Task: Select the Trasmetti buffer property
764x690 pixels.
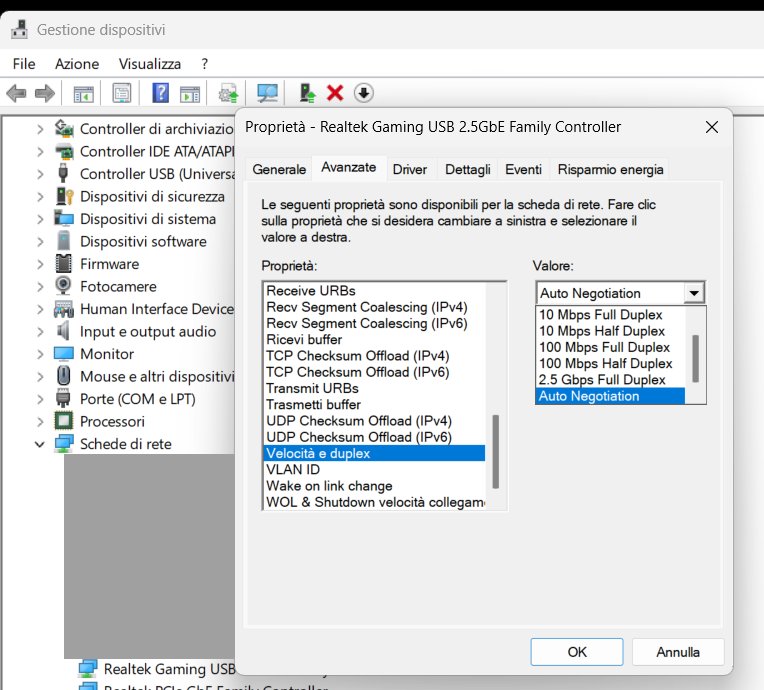Action: pyautogui.click(x=374, y=404)
